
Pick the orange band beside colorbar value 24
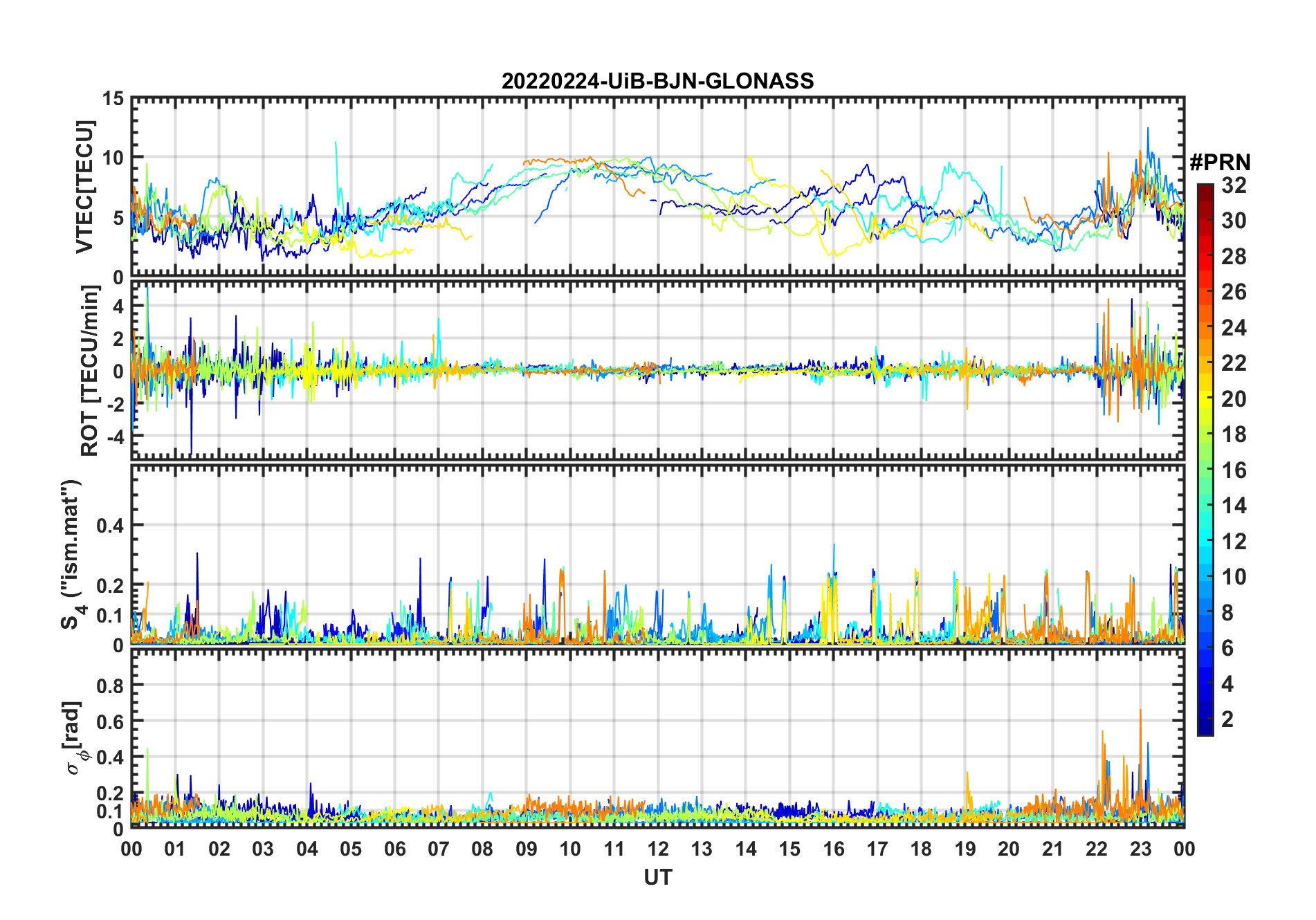[x=1205, y=326]
